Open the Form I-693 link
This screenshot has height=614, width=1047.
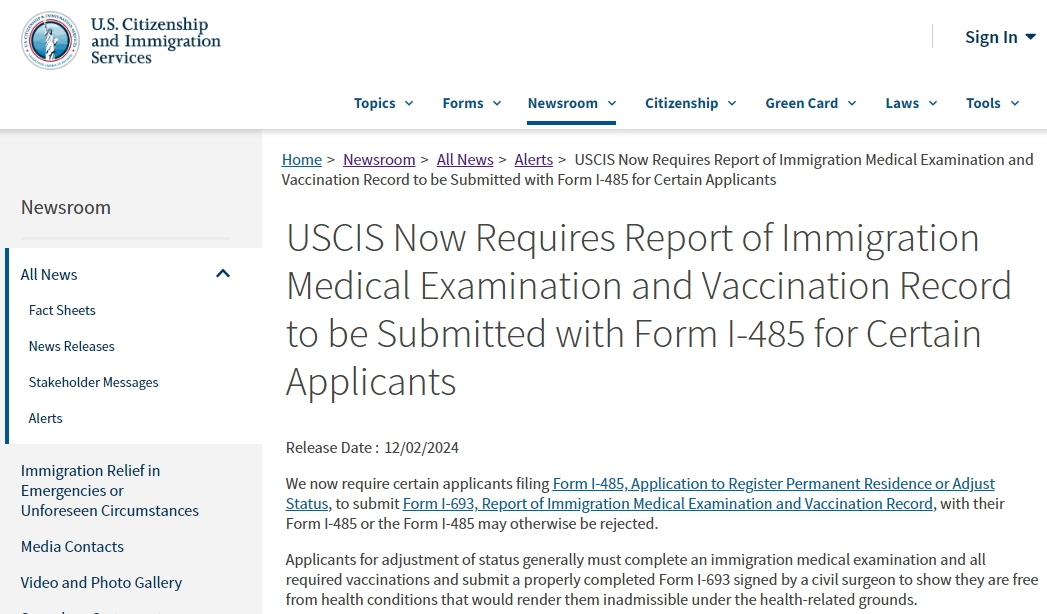tap(667, 504)
